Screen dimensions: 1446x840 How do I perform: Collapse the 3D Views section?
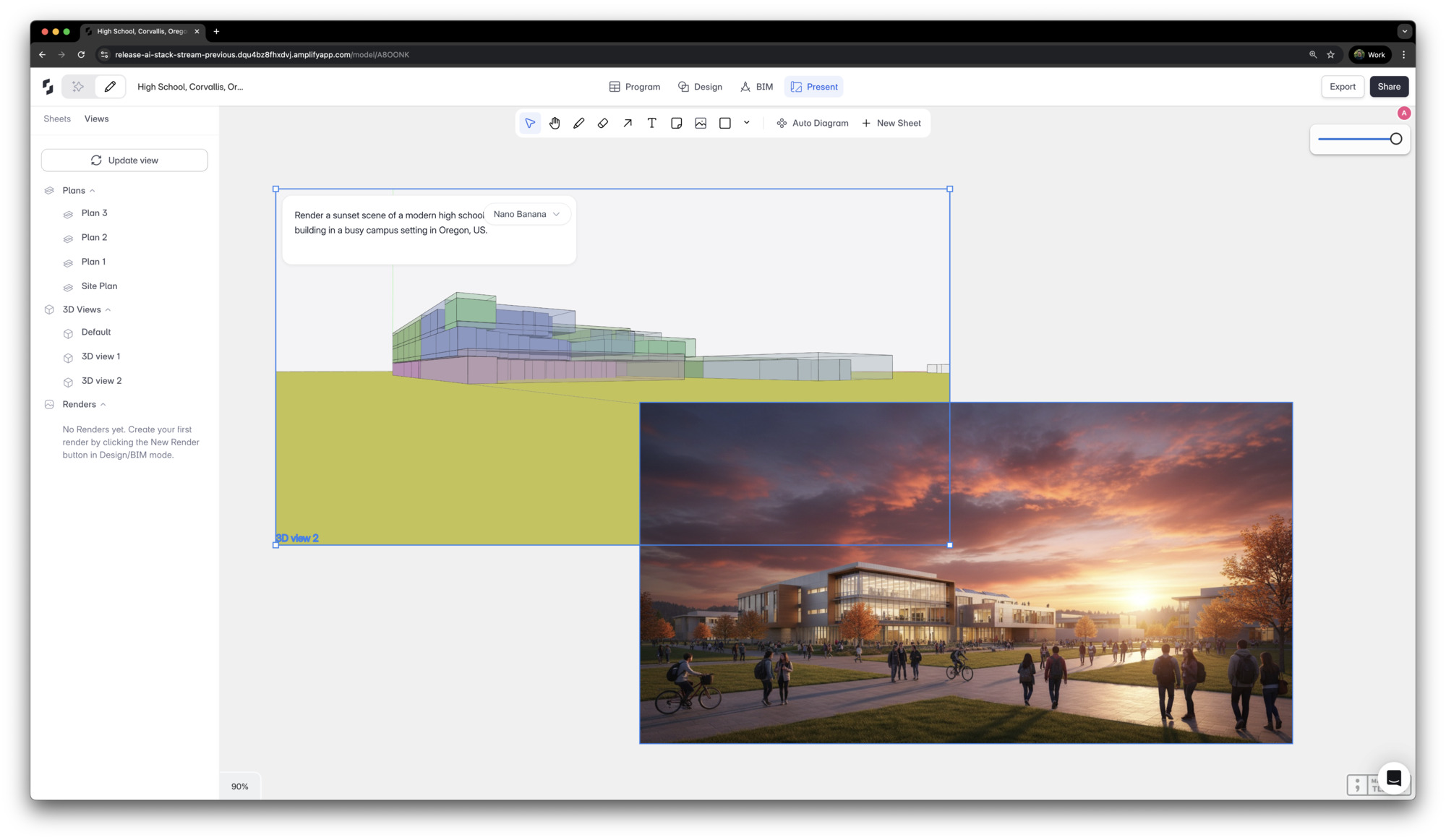point(107,309)
